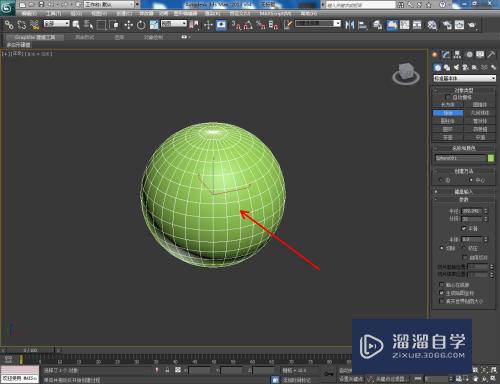Toggle the Percent Snap icon

click(261, 25)
